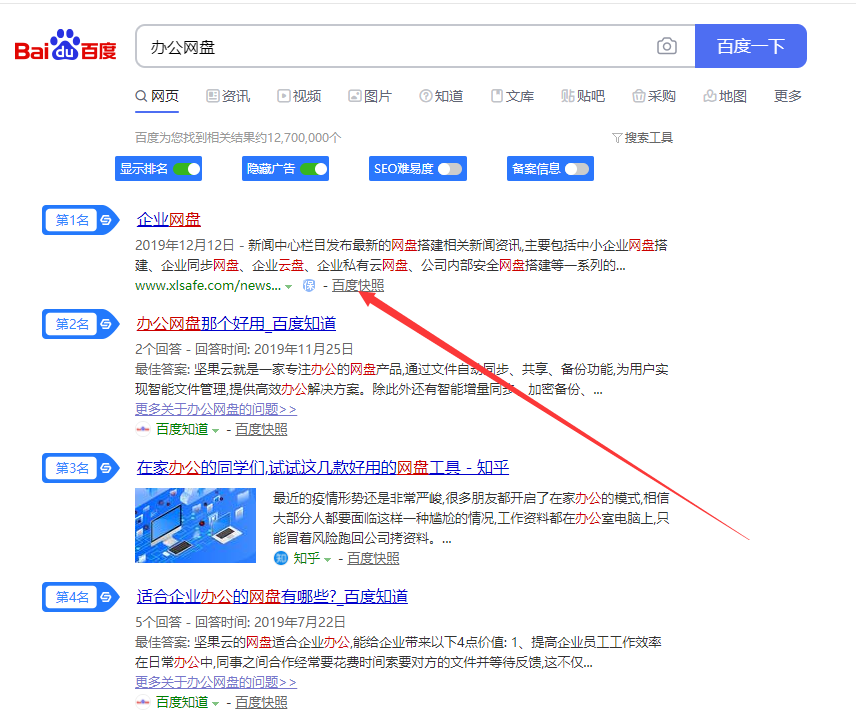
Task: Expand dropdown arrow beside 知乎 source
Action: click(x=328, y=559)
